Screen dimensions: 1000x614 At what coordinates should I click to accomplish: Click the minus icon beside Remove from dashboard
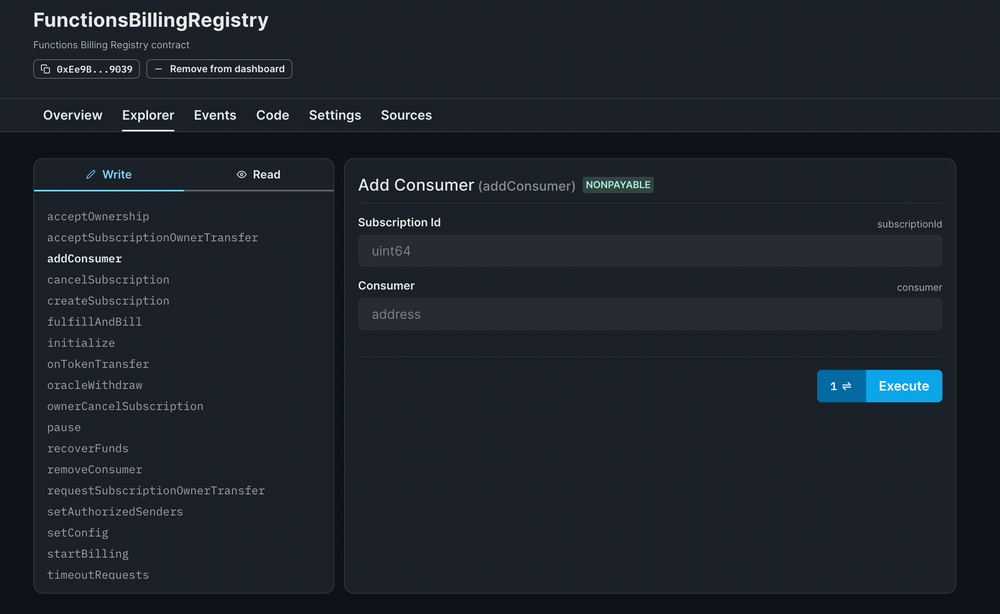[x=160, y=69]
